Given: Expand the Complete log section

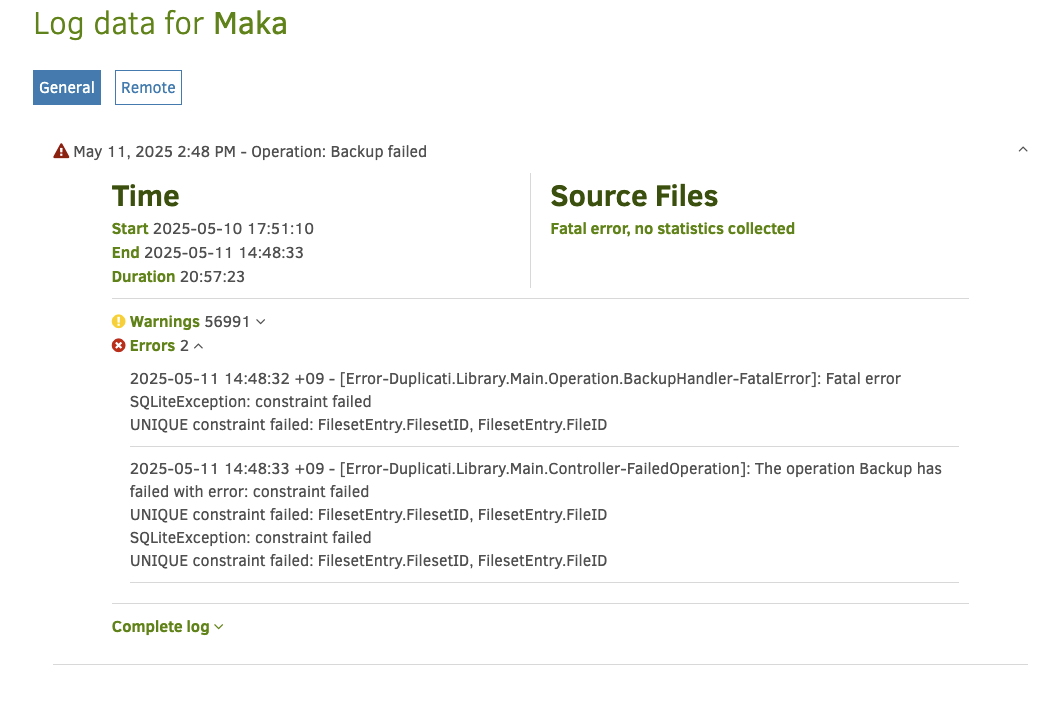Looking at the screenshot, I should point(167,627).
